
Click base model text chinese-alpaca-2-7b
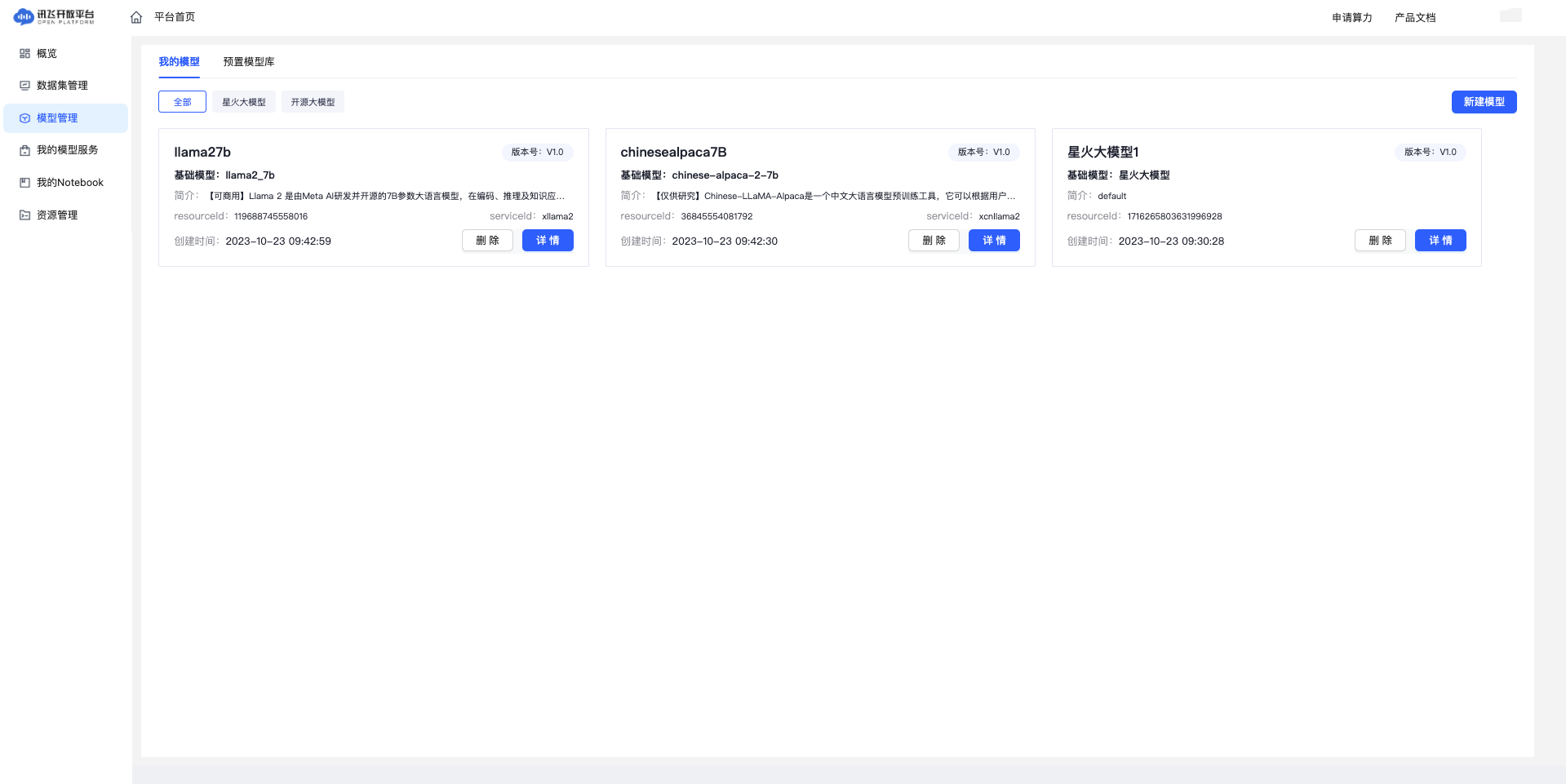click(x=725, y=175)
